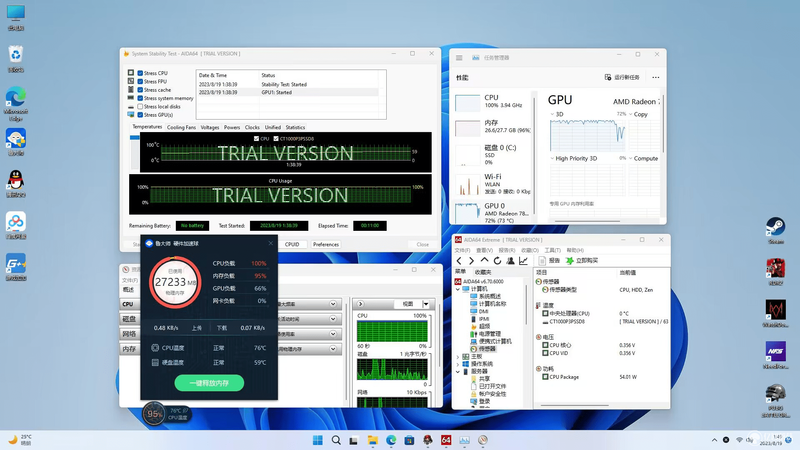Click the Up arrow in AIDA64 Extreme toolbar
The height and width of the screenshot is (450, 800).
point(484,260)
